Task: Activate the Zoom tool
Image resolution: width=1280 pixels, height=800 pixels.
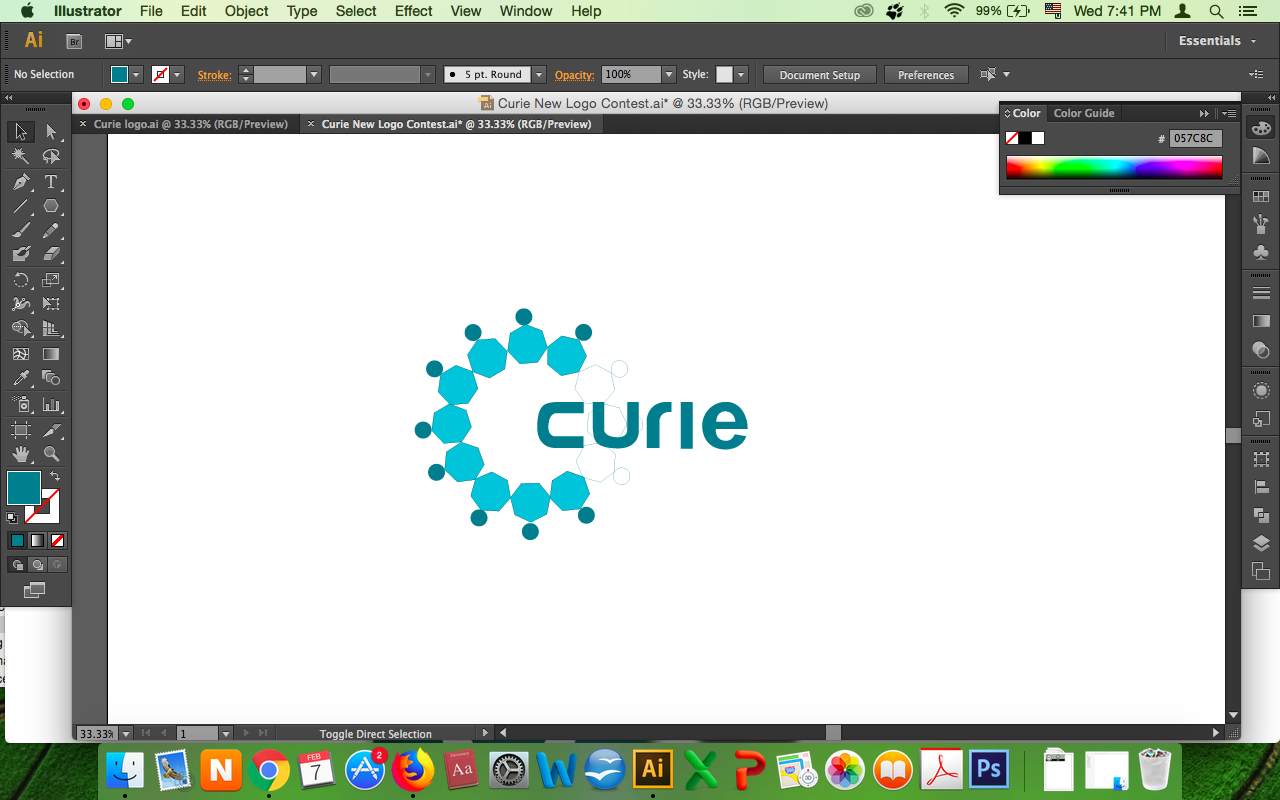Action: point(51,454)
